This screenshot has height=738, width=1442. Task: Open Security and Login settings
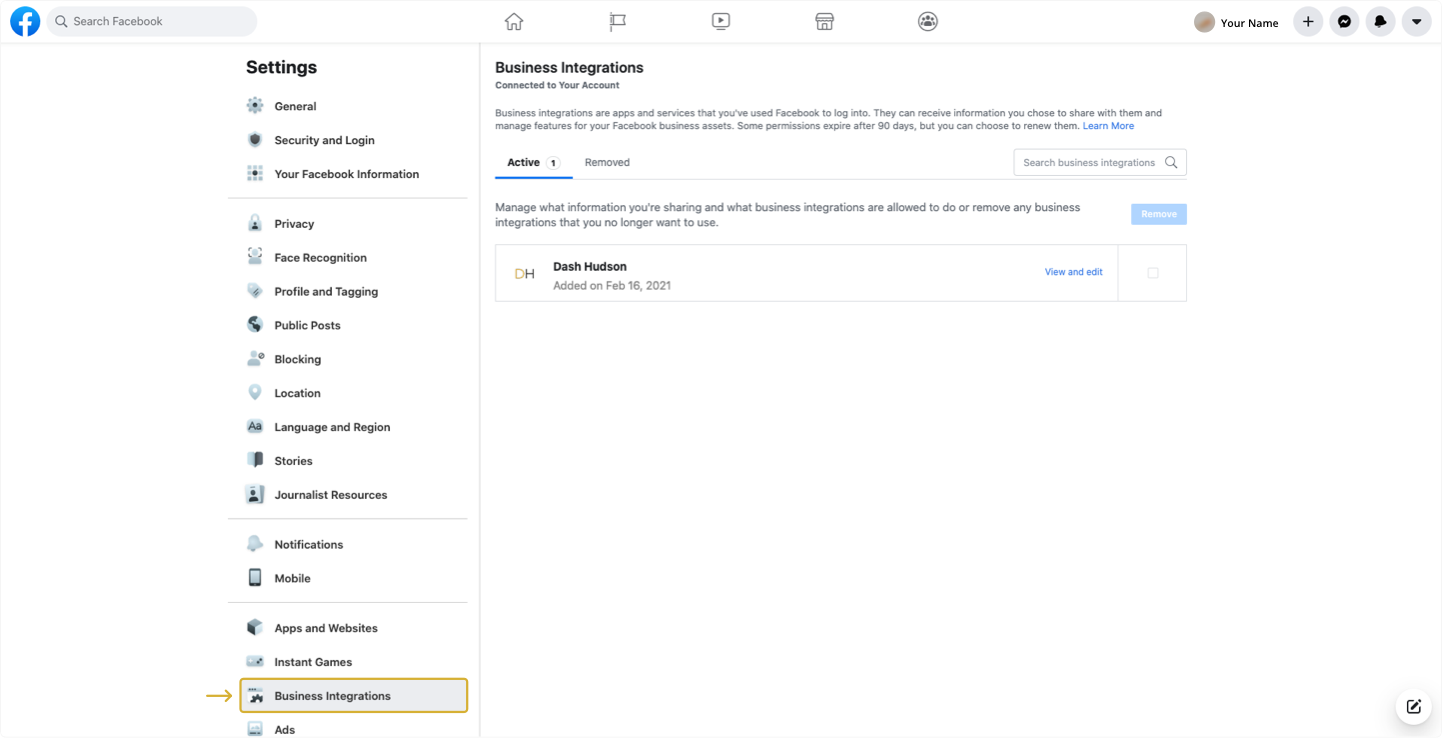pos(324,140)
